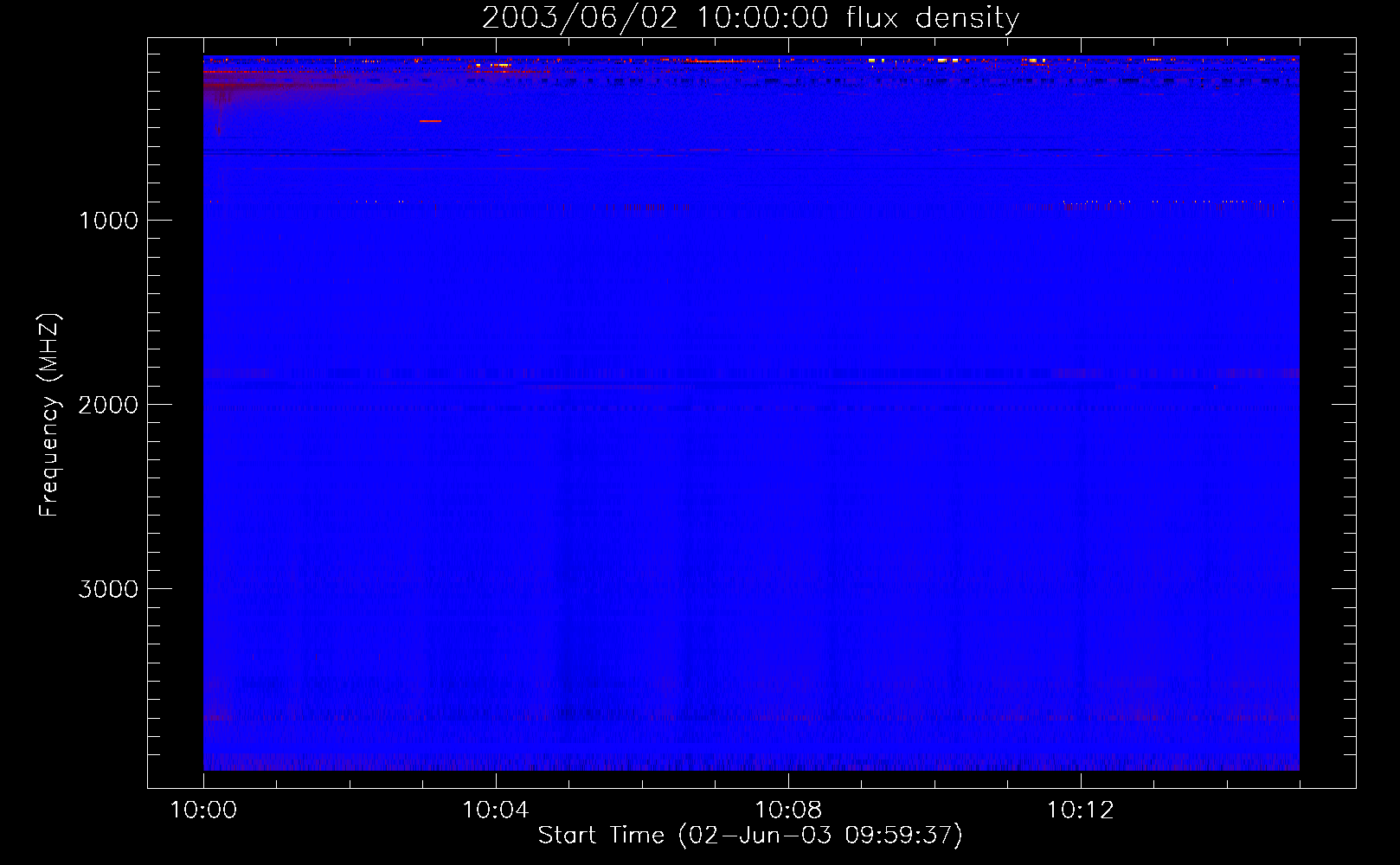
Task: Click the 10:12 time tick label
Action: click(x=1081, y=810)
